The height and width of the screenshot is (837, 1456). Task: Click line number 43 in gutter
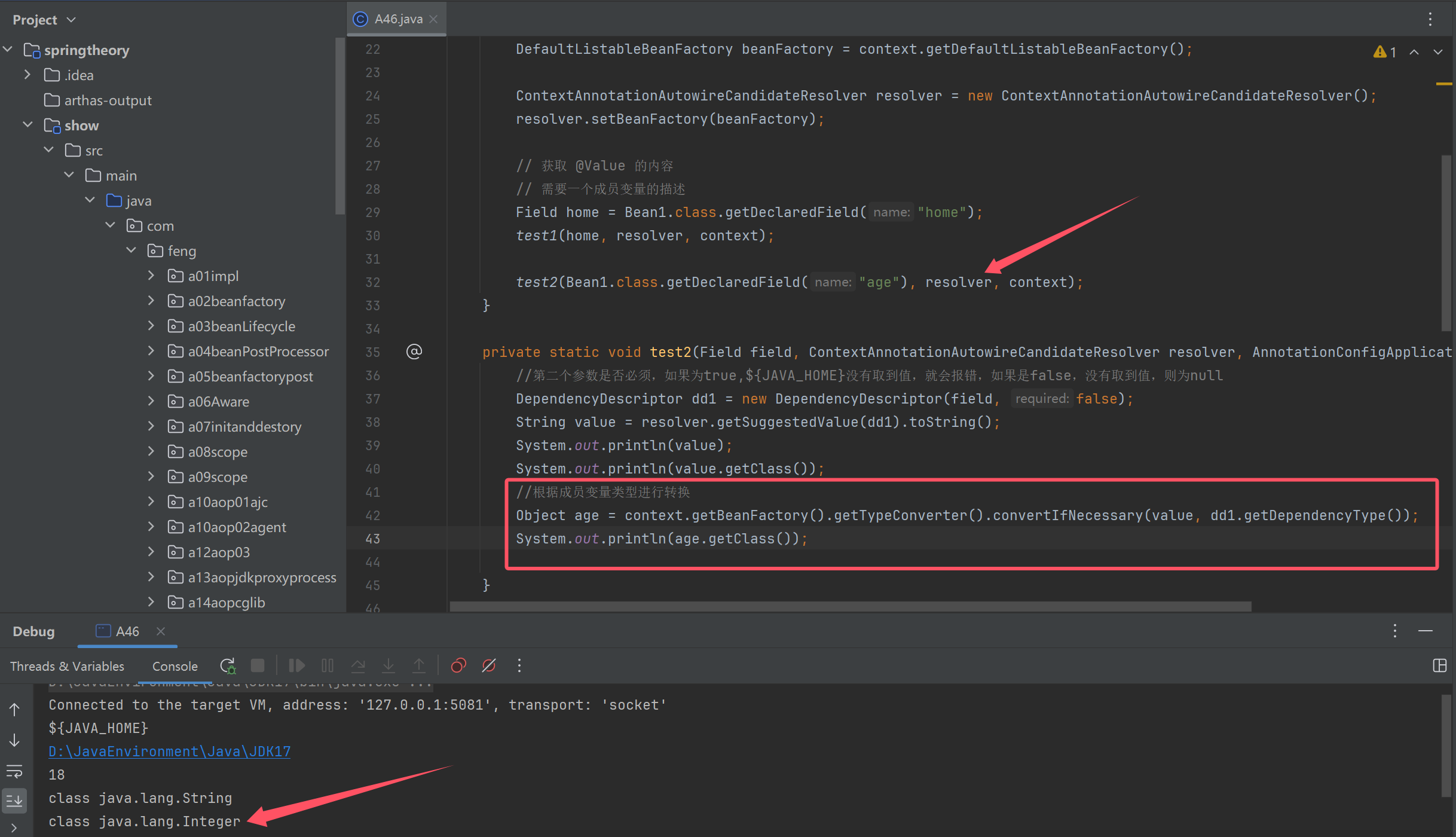coord(373,539)
